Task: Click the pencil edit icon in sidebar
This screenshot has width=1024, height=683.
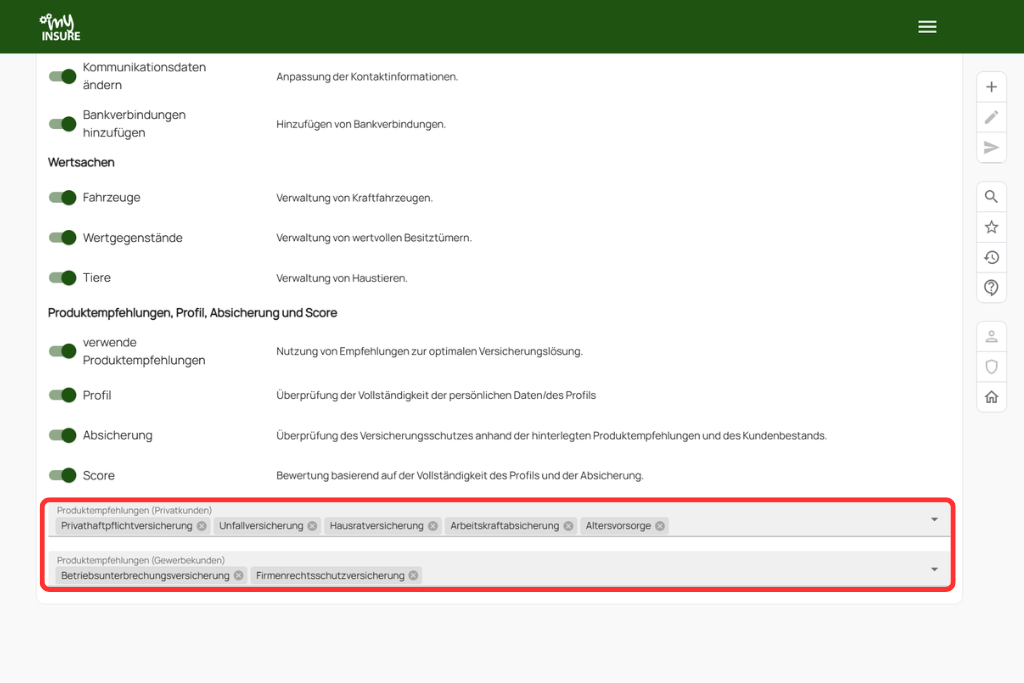Action: [x=991, y=117]
